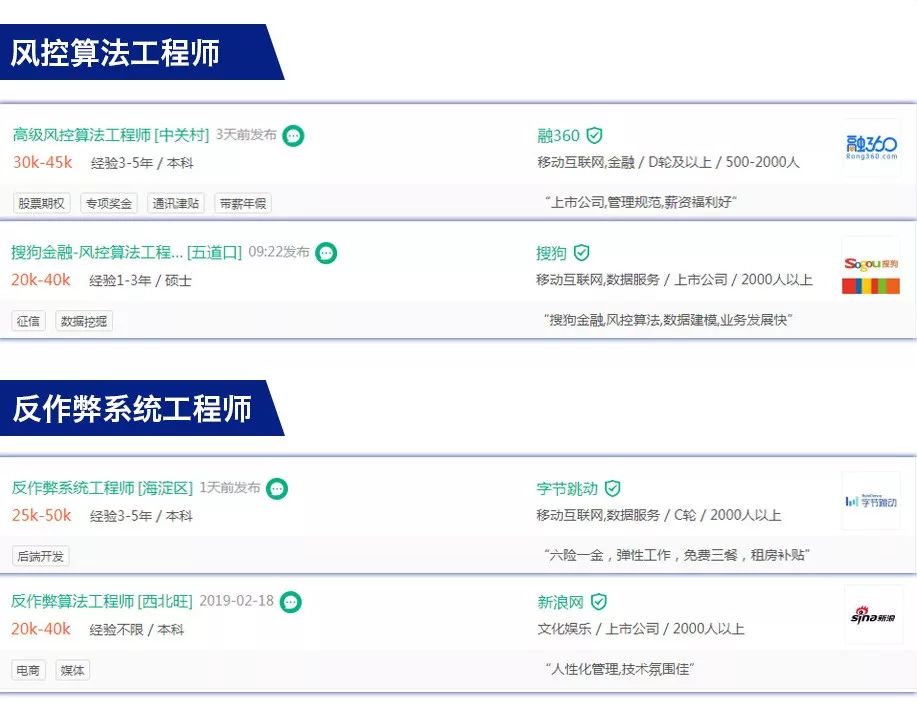Click verified shield icon beside 新浪网
Viewport: 917px width, 714px height.
(x=598, y=602)
